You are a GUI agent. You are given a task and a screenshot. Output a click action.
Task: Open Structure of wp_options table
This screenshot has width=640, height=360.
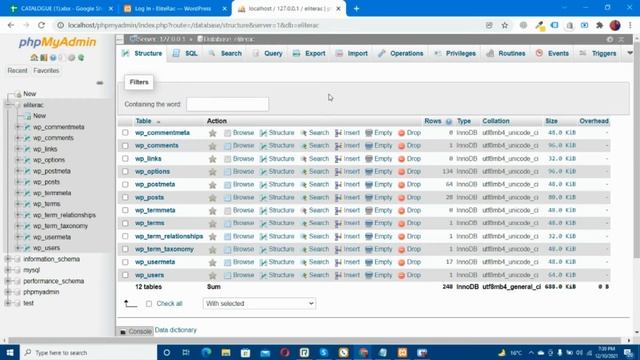pyautogui.click(x=277, y=171)
